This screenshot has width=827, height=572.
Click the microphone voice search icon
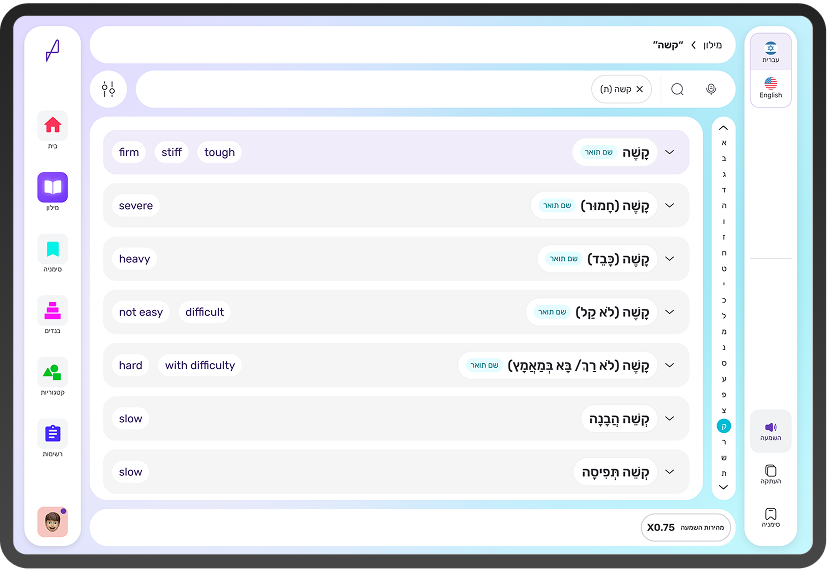pyautogui.click(x=711, y=89)
